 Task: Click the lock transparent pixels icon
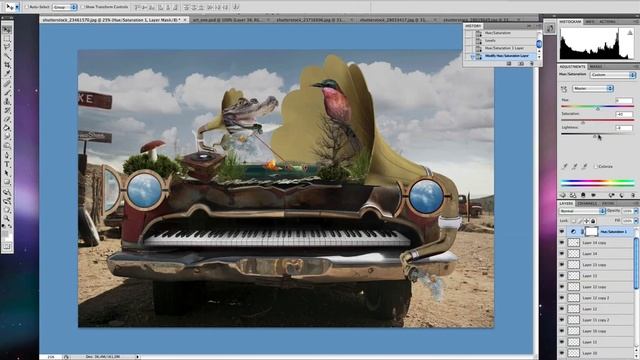click(x=573, y=221)
